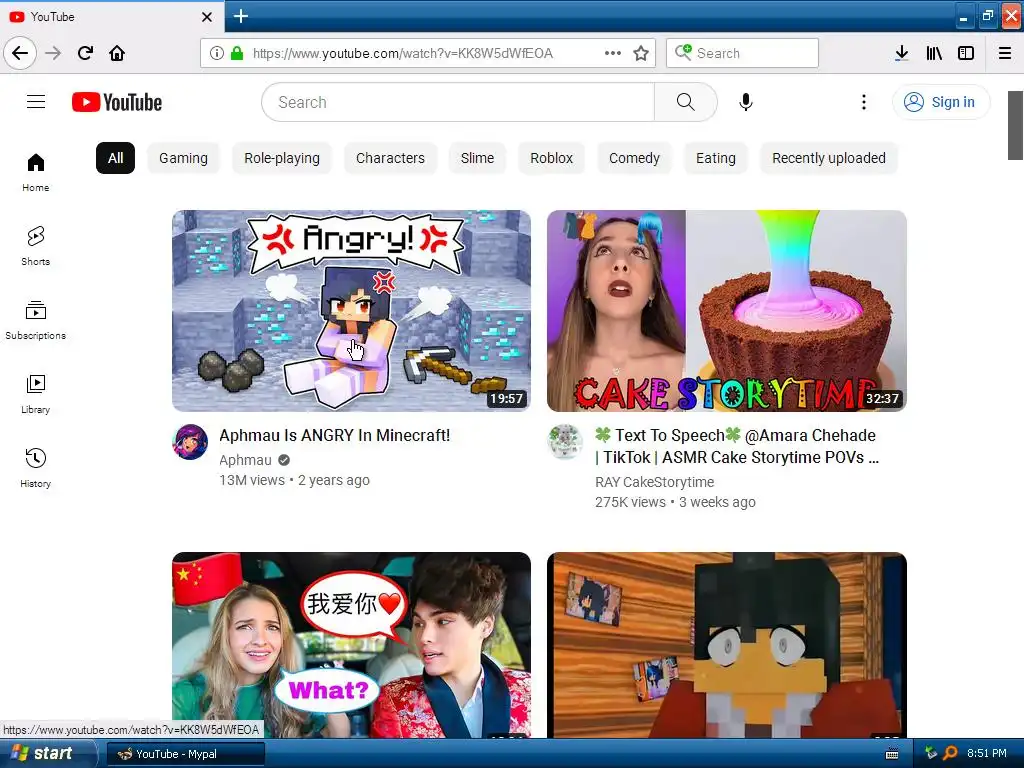Image resolution: width=1024 pixels, height=768 pixels.
Task: Click '13M views • 2 years ago' text
Action: 295,480
